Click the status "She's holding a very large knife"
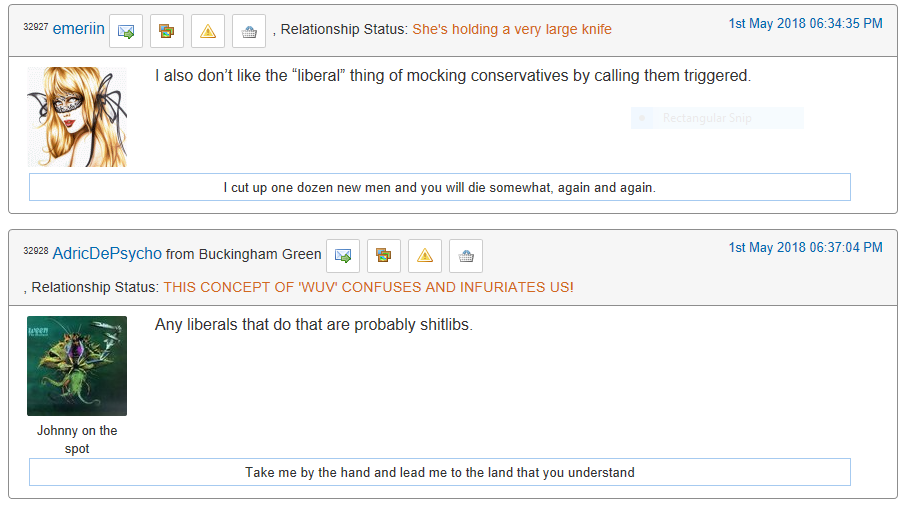903x505 pixels. [512, 29]
